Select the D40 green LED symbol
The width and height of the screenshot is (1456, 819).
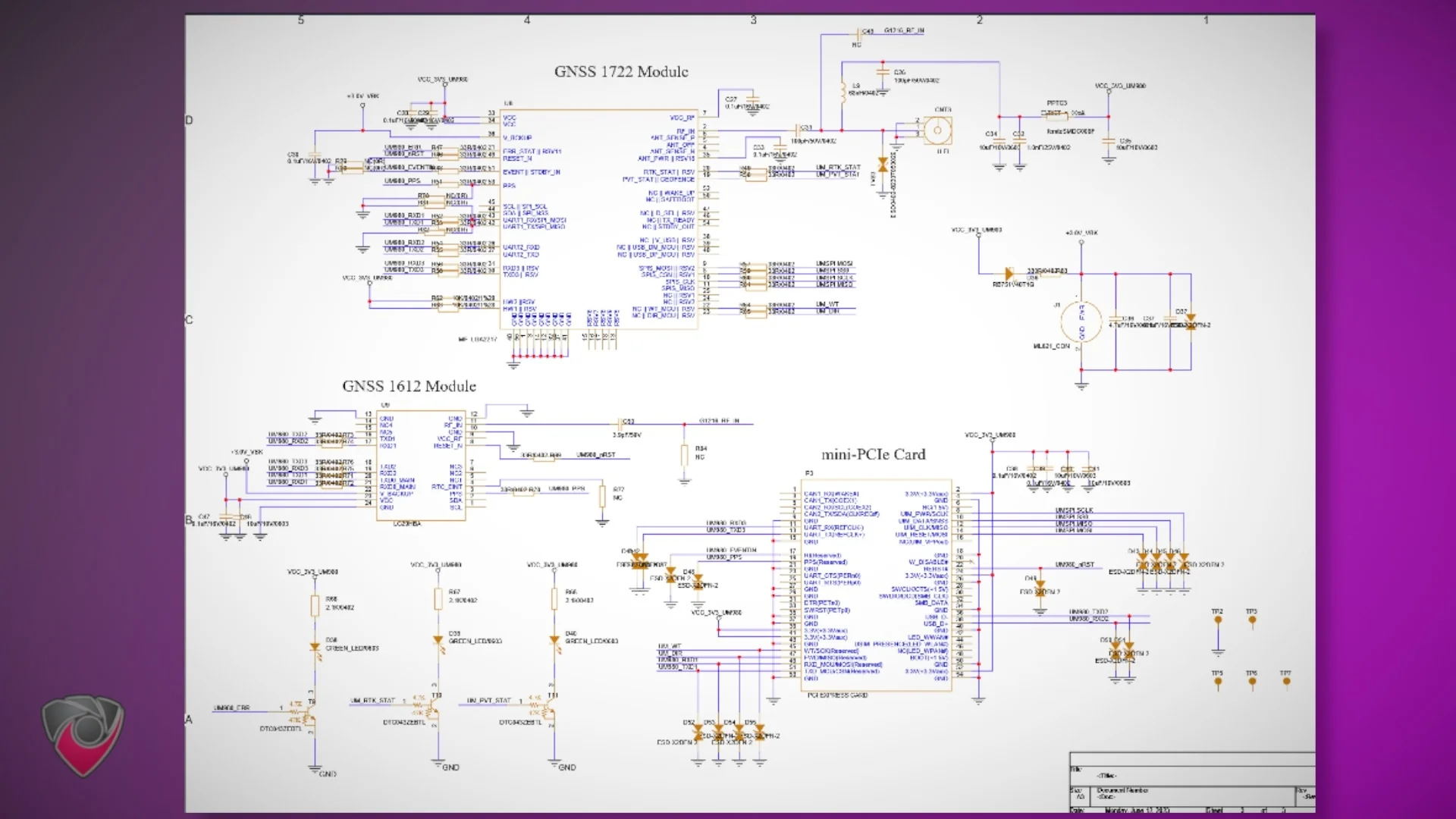point(554,641)
